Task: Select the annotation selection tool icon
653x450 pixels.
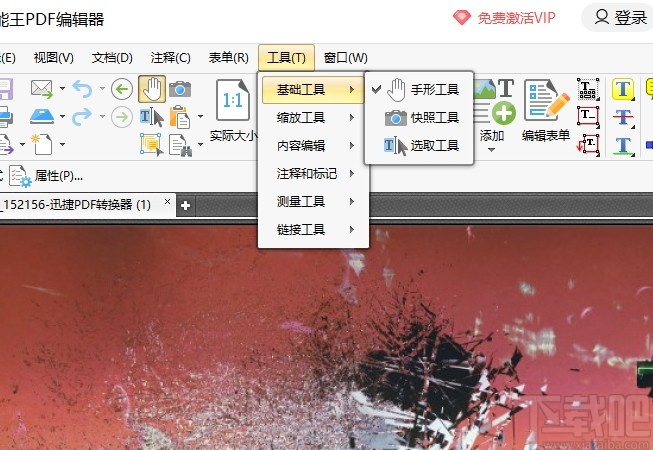Action: click(x=152, y=144)
